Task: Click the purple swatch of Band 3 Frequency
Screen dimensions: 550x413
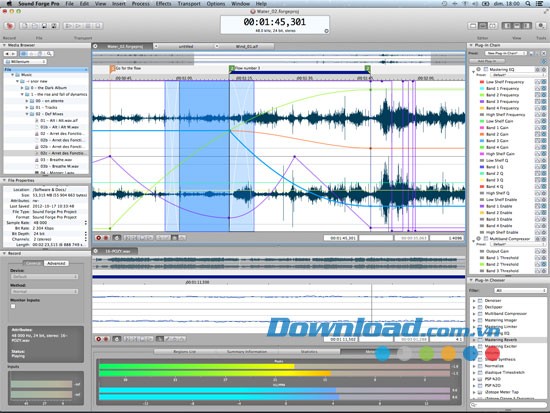Action: (482, 102)
